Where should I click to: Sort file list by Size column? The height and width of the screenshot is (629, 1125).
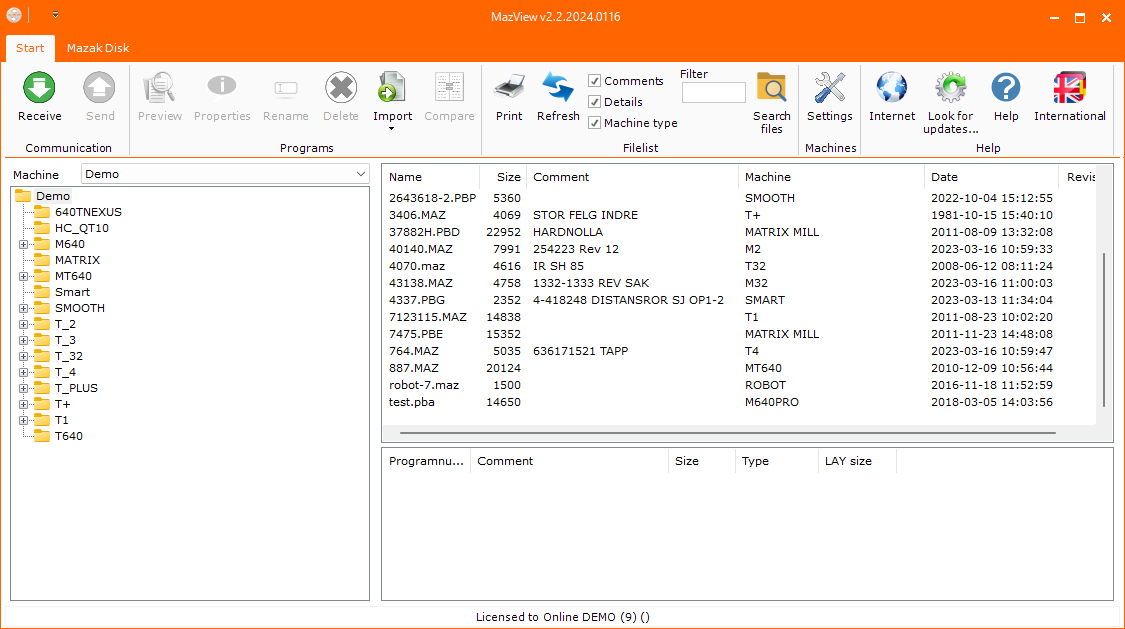(x=503, y=177)
